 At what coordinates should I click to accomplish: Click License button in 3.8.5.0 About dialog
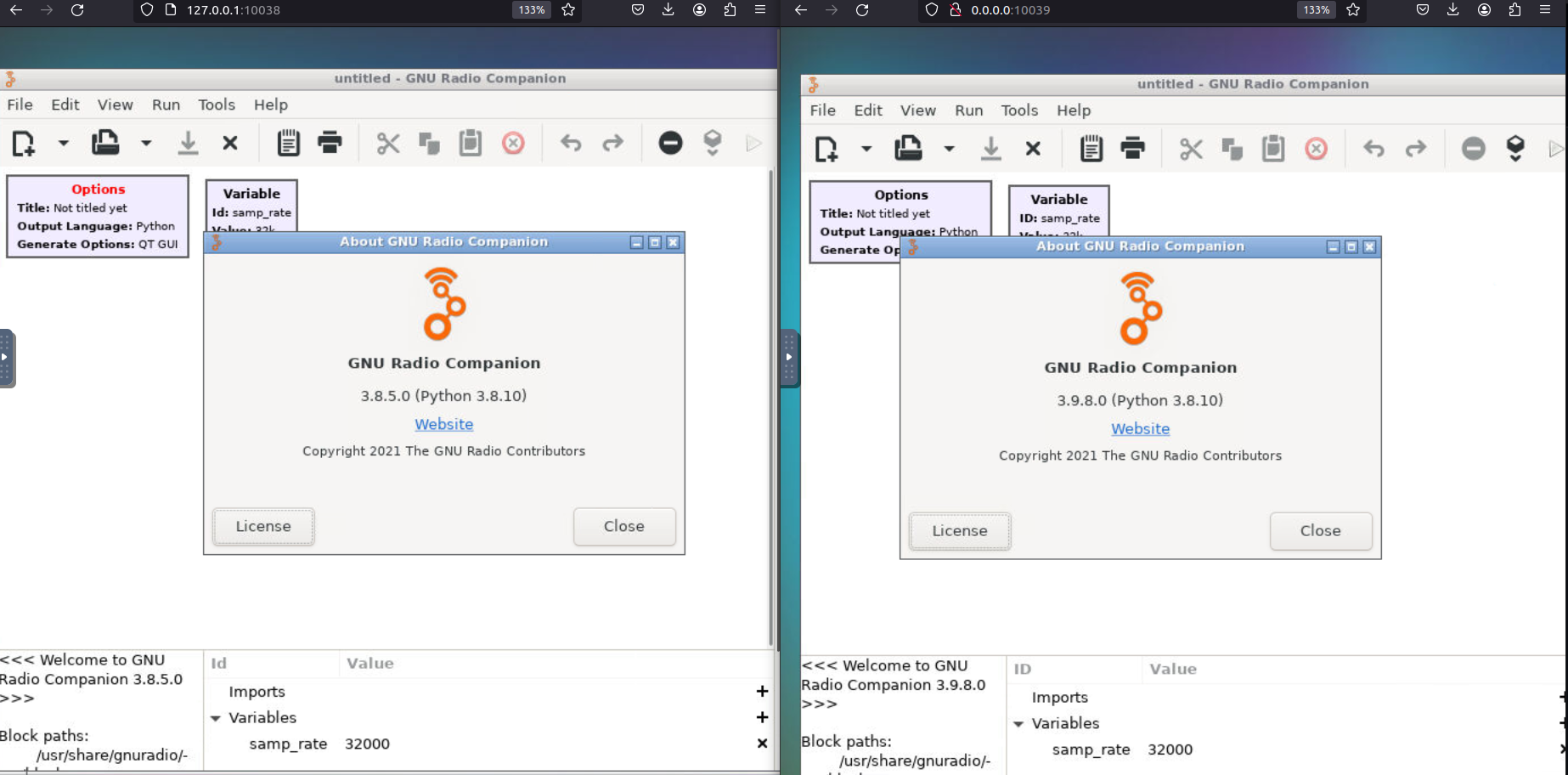tap(263, 526)
